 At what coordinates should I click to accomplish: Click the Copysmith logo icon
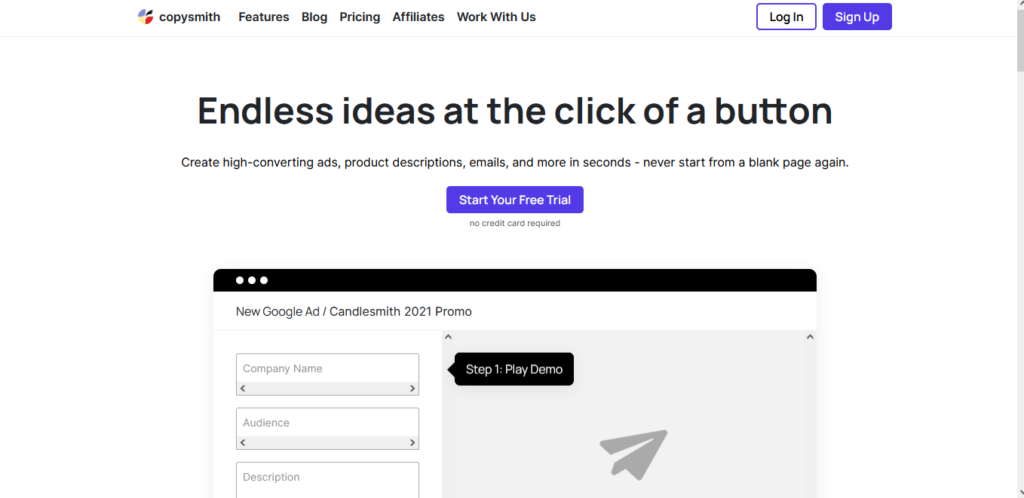(x=146, y=17)
